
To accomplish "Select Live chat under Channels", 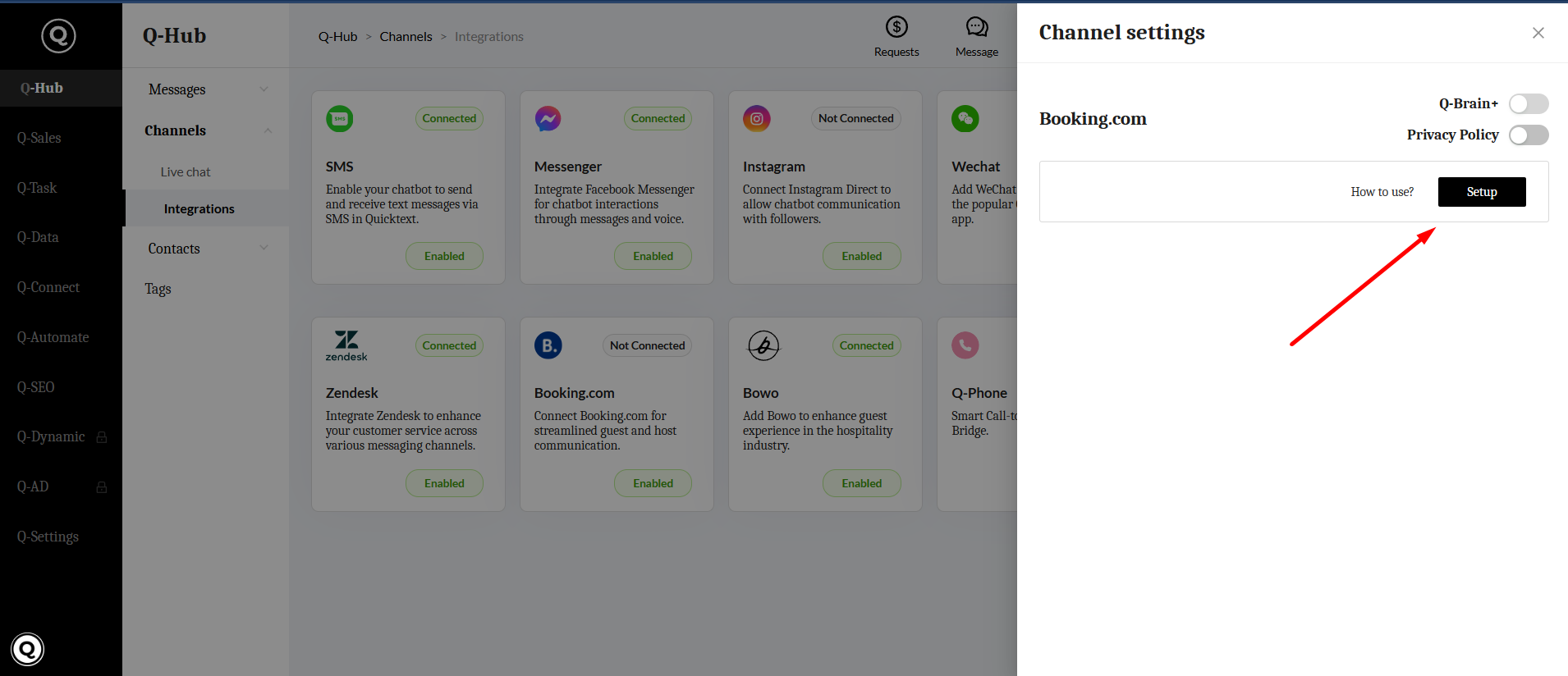I will pos(186,172).
